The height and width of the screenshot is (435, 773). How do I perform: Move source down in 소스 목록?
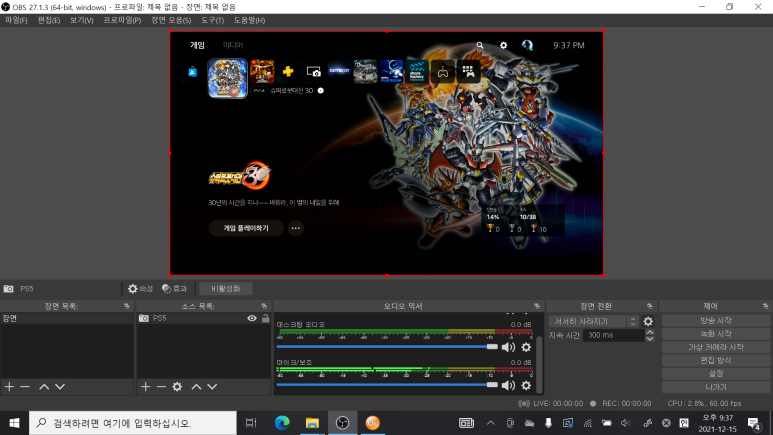click(x=212, y=387)
